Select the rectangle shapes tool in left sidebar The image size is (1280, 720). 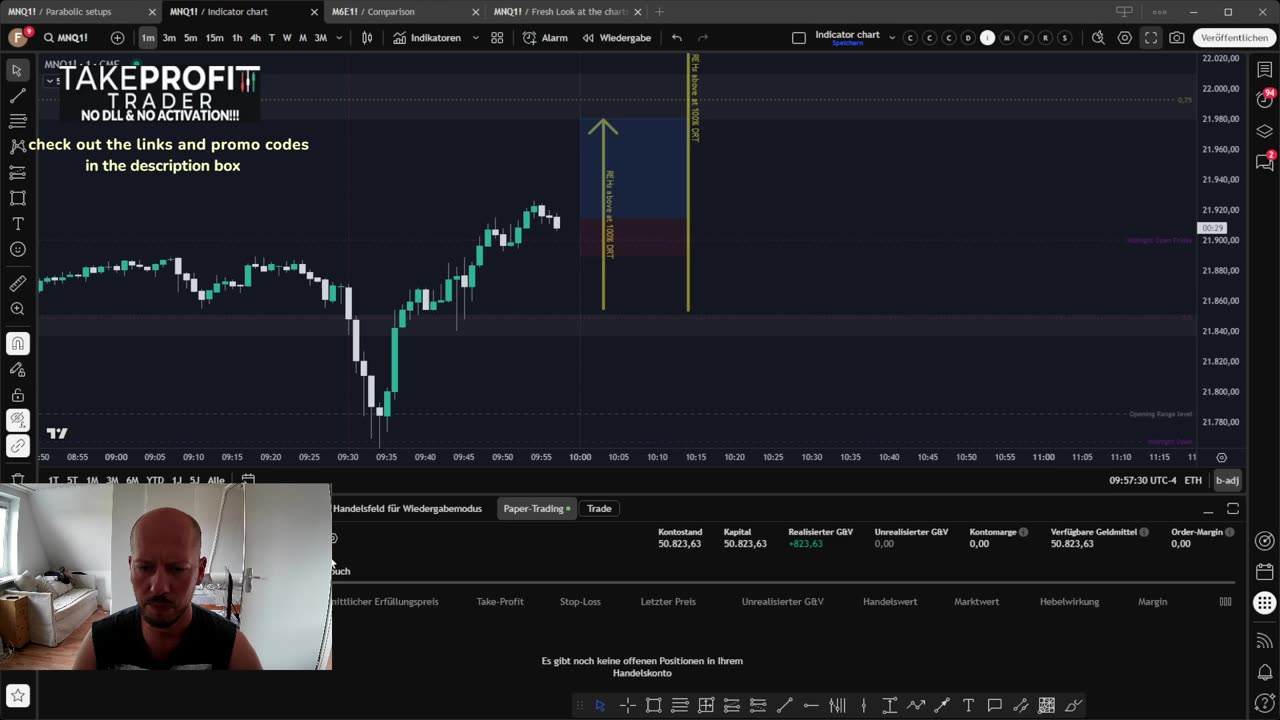17,198
